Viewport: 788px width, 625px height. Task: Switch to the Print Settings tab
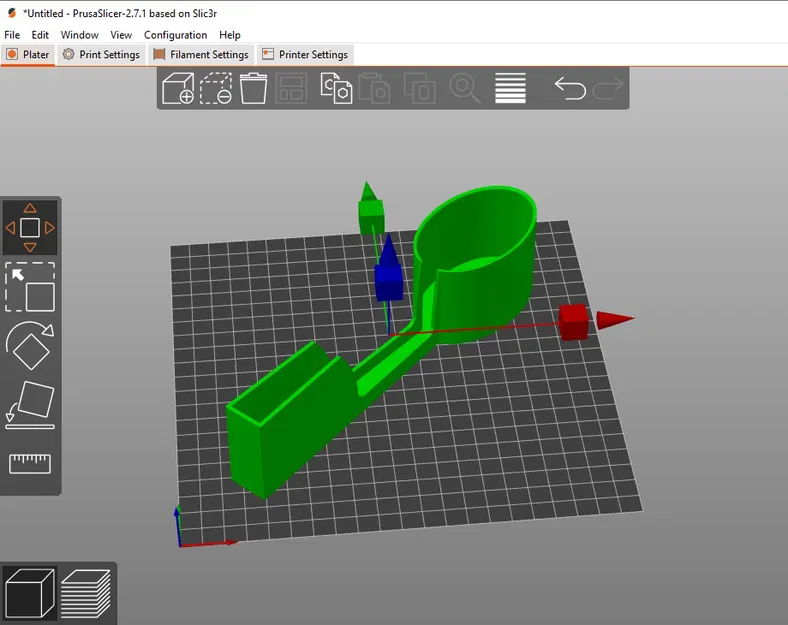point(101,54)
